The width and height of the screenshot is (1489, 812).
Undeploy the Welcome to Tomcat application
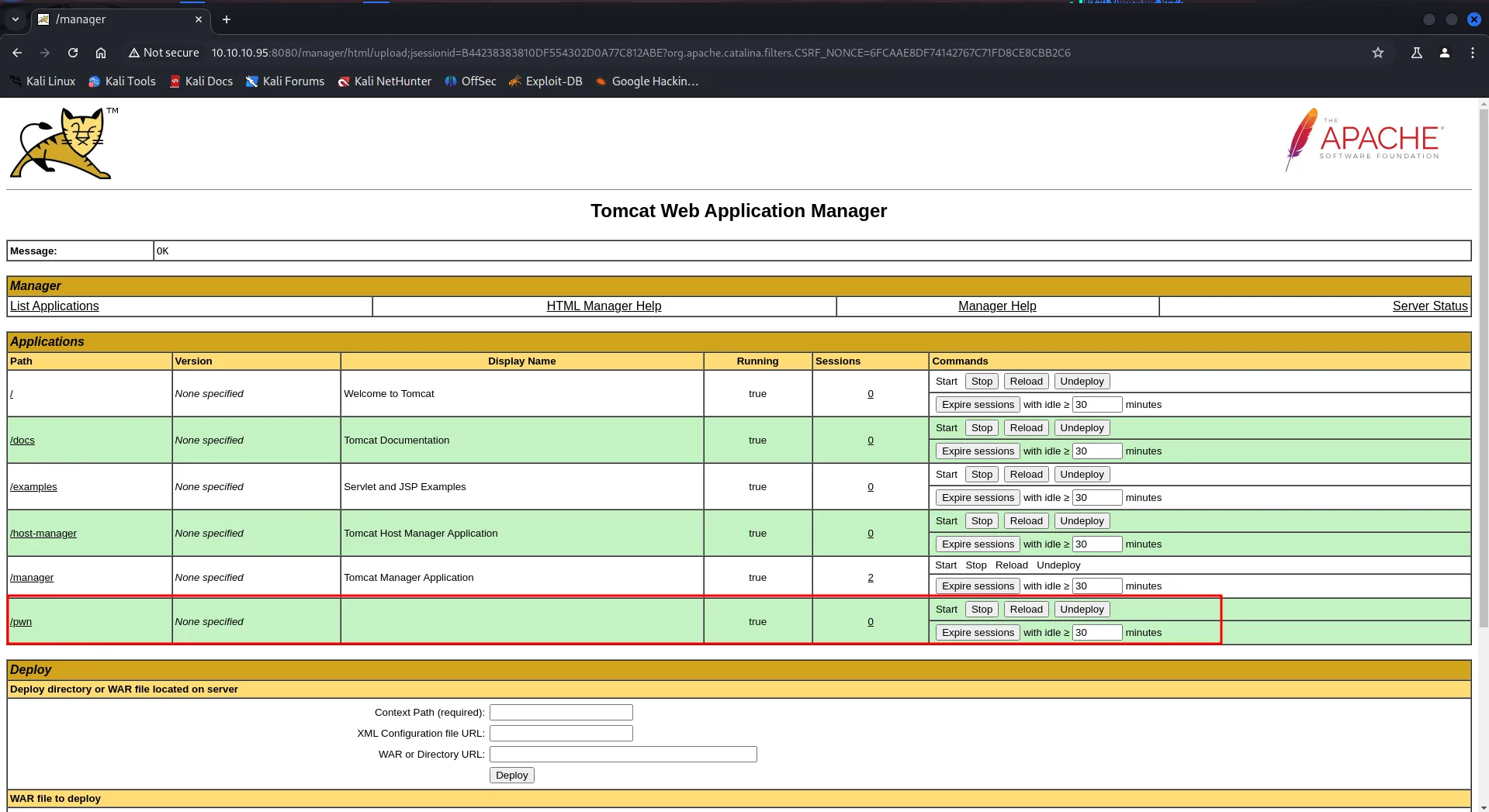[x=1082, y=382]
